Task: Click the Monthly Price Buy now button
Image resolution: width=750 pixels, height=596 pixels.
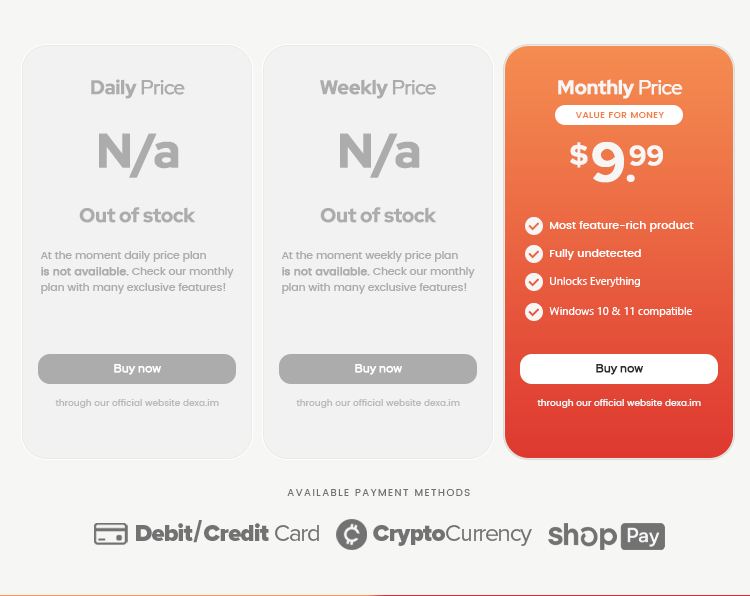Action: pyautogui.click(x=618, y=369)
